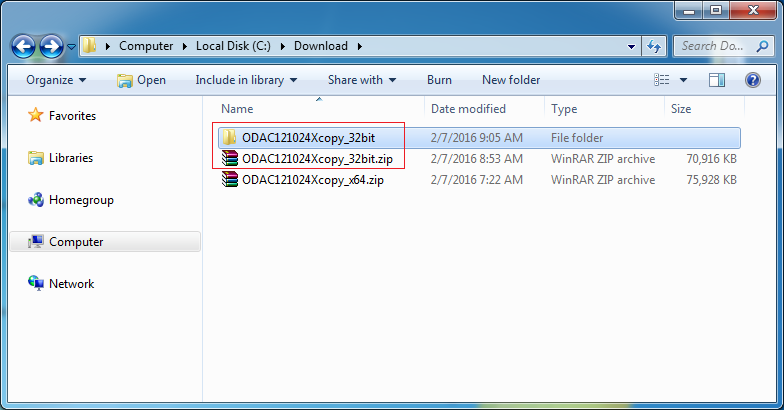Select Libraries in navigation pane
784x410 pixels.
click(x=70, y=158)
